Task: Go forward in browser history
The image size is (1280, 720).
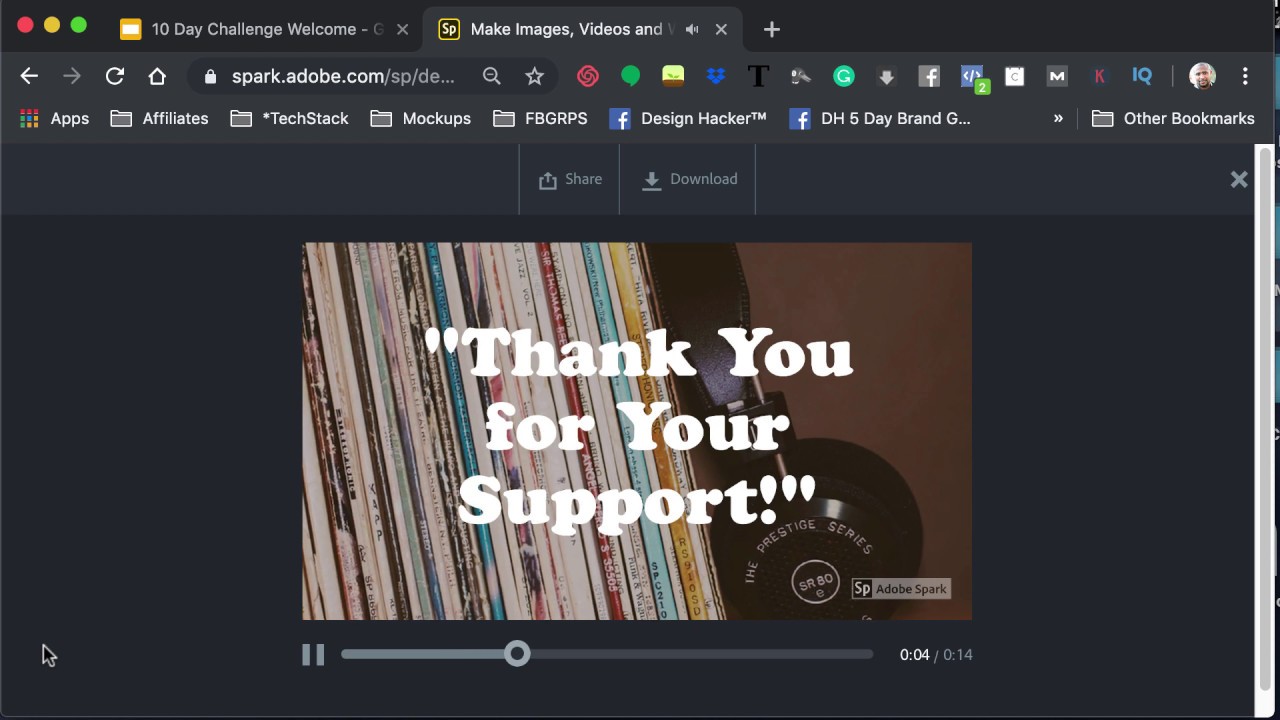Action: 72,76
